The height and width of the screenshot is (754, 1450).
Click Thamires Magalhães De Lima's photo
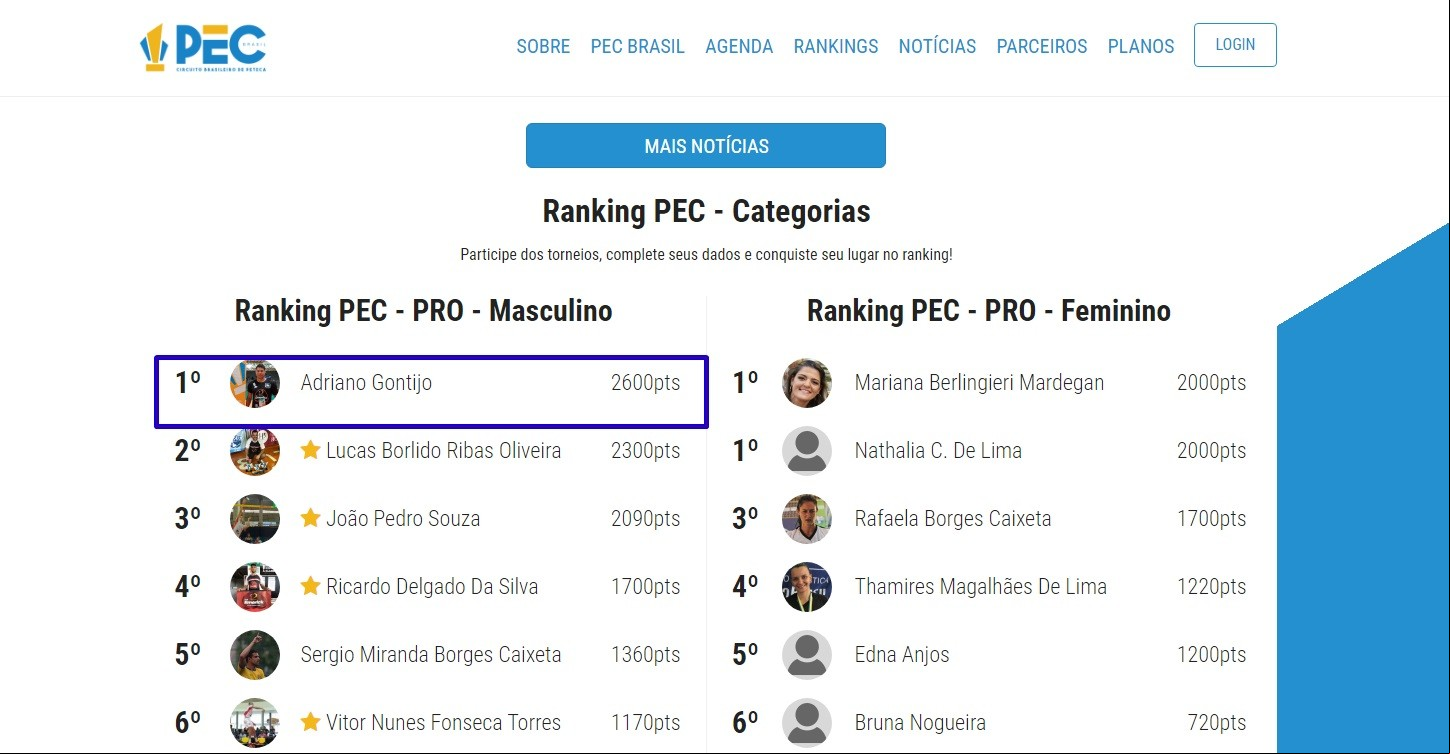pos(807,587)
